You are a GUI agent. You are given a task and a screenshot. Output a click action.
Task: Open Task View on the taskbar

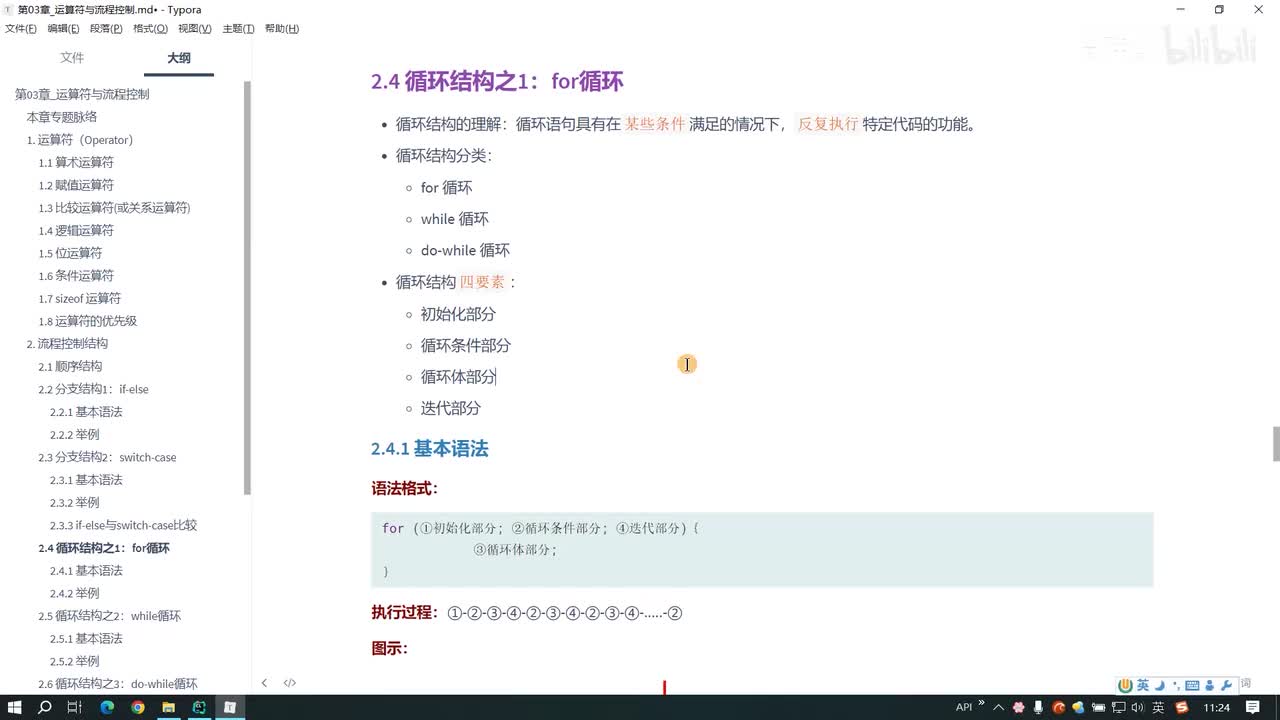pos(75,707)
